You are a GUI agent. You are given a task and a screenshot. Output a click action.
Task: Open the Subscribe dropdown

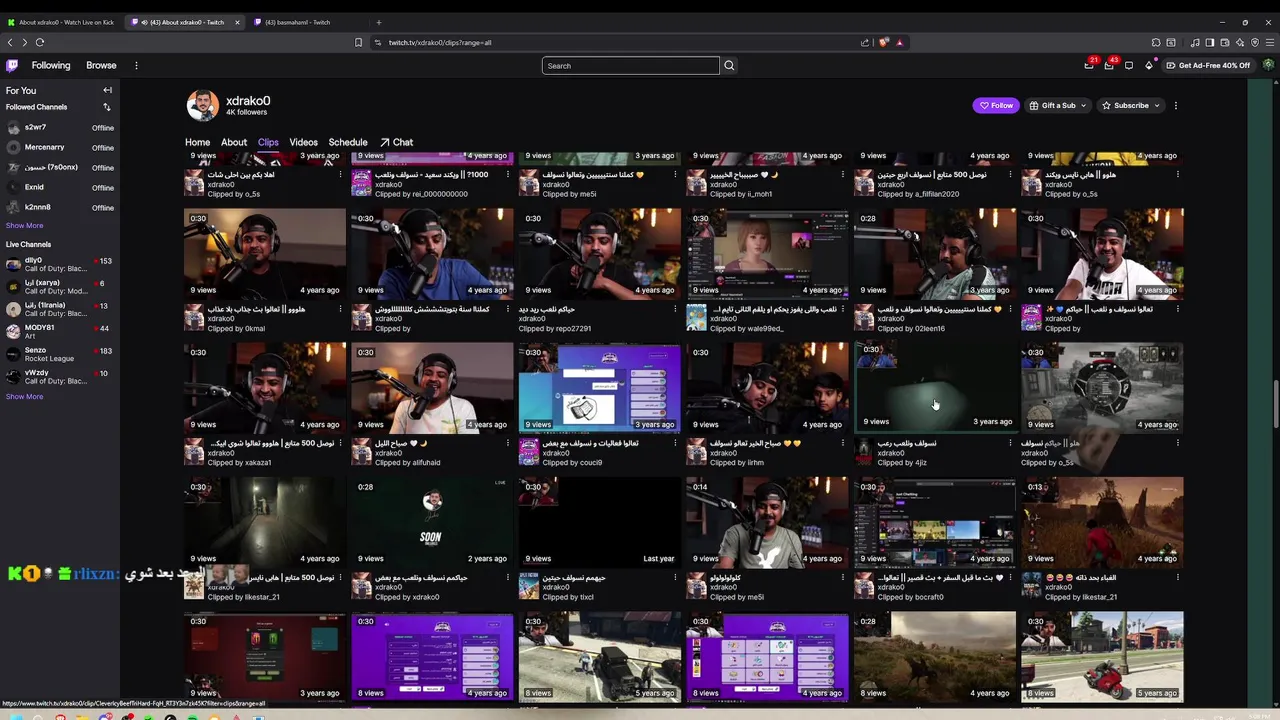[1130, 105]
